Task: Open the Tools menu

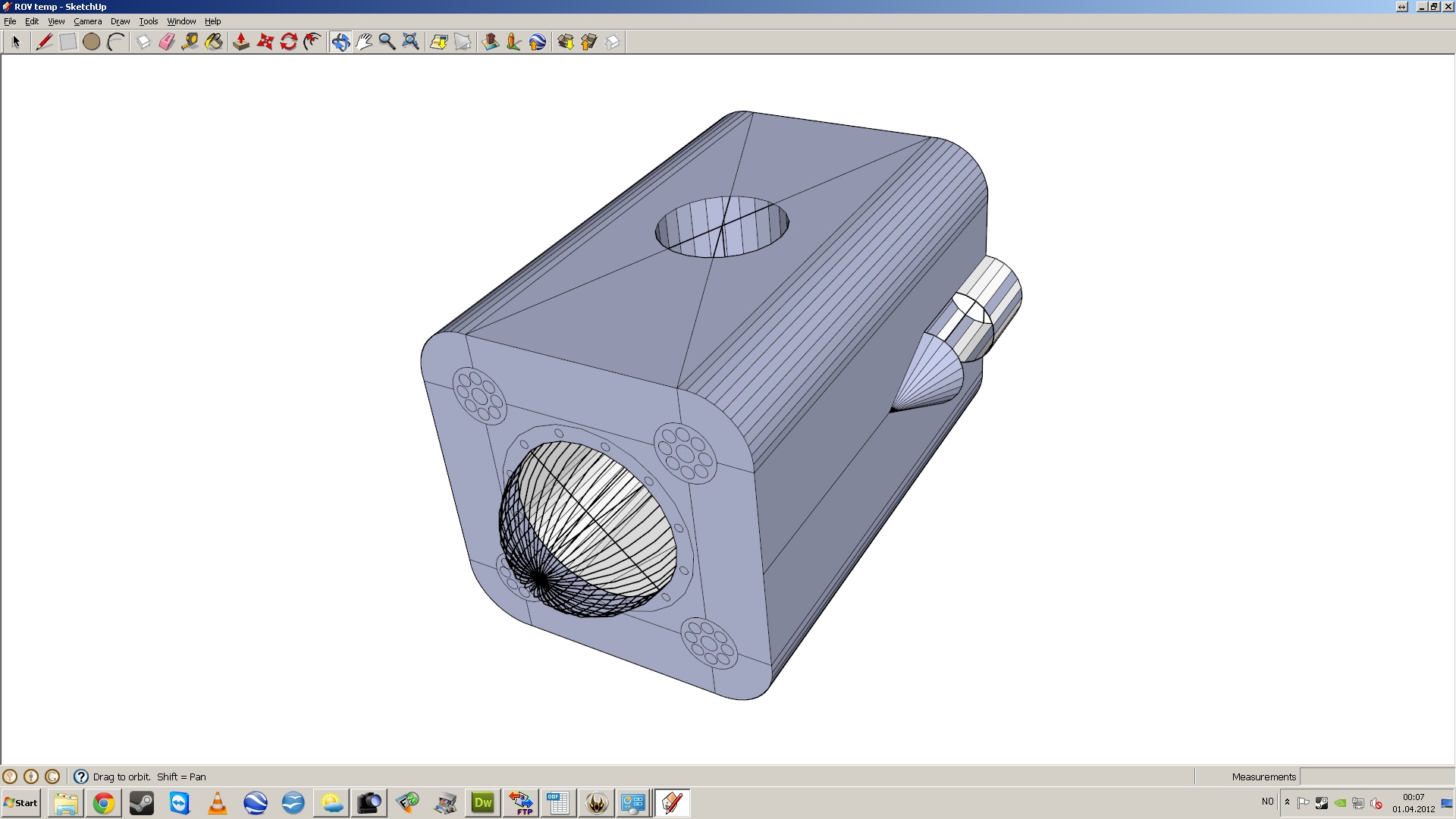Action: point(149,21)
